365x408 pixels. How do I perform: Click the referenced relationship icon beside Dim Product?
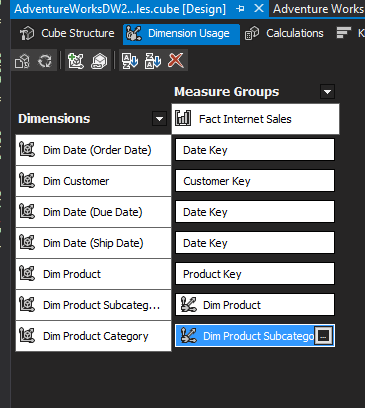click(x=189, y=305)
